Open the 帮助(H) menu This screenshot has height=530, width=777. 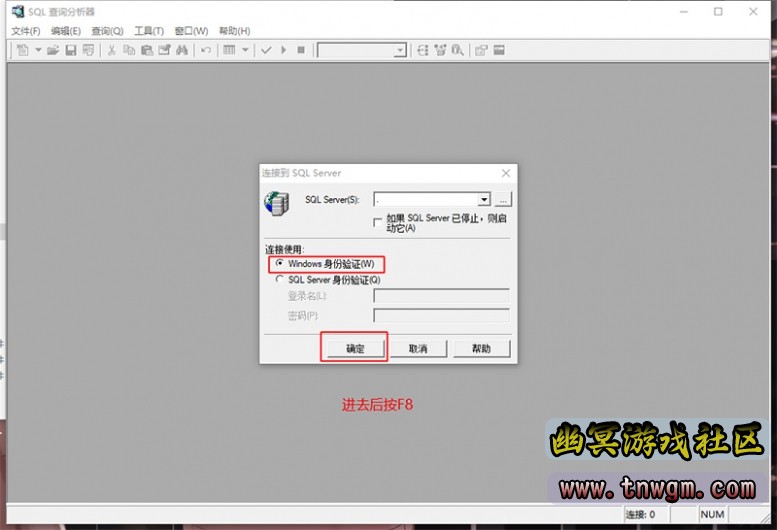[234, 31]
